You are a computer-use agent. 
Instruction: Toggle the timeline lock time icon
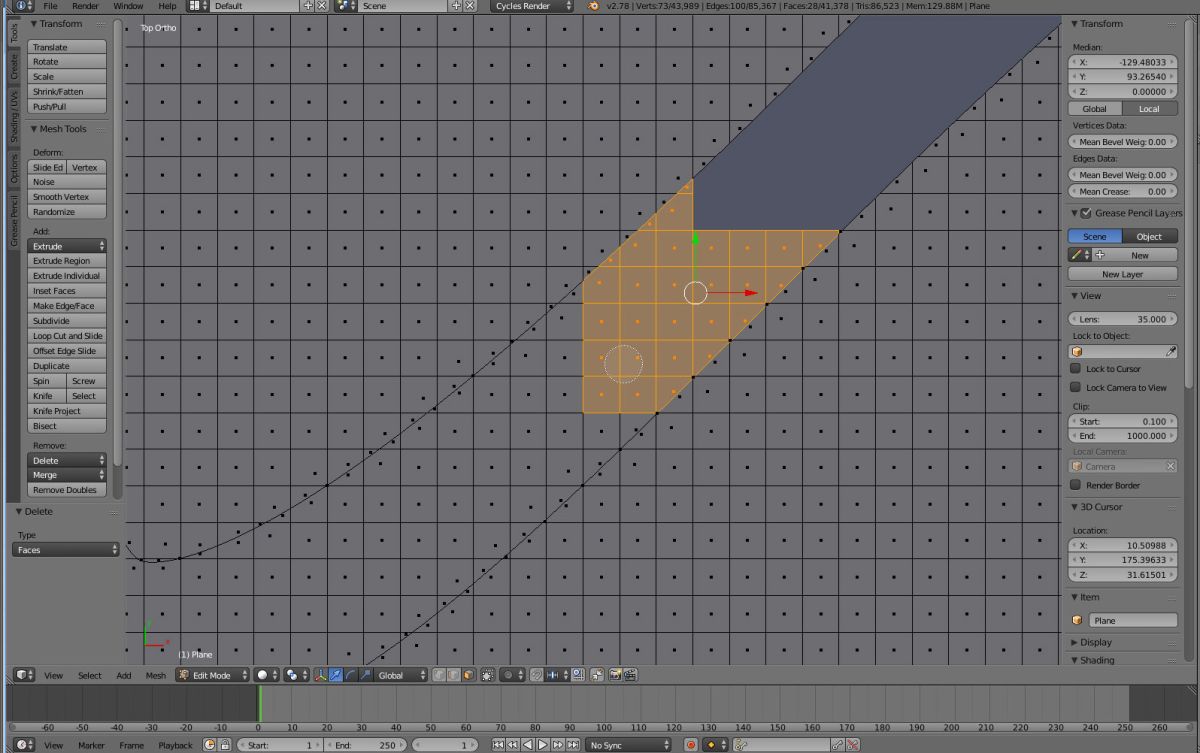coord(225,745)
